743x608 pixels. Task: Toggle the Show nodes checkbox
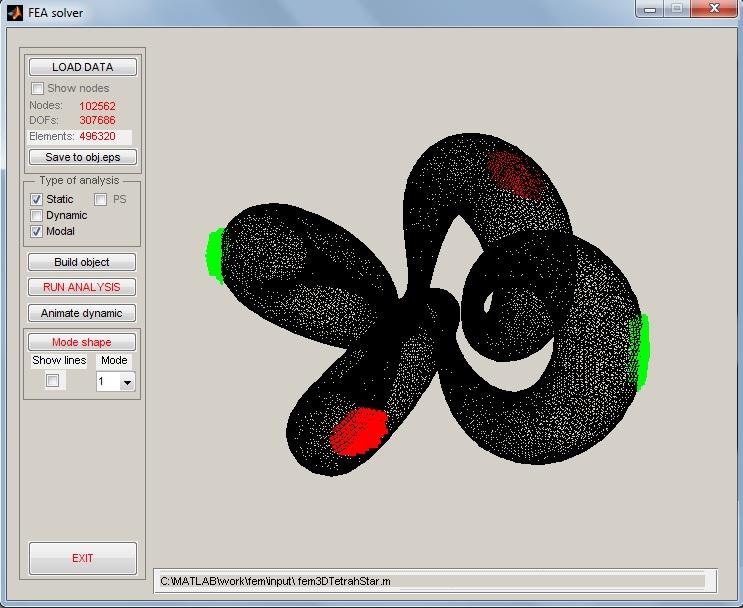tap(38, 88)
